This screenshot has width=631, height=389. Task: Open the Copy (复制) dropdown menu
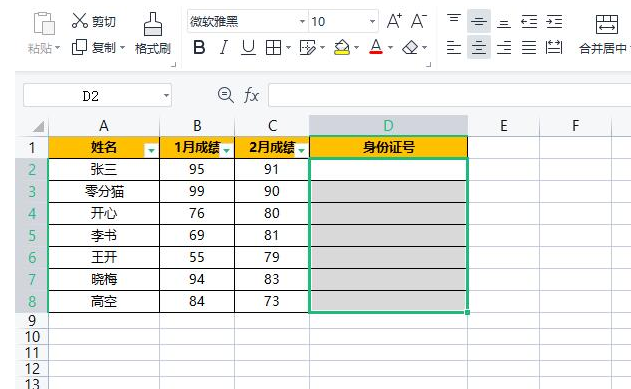point(122,48)
